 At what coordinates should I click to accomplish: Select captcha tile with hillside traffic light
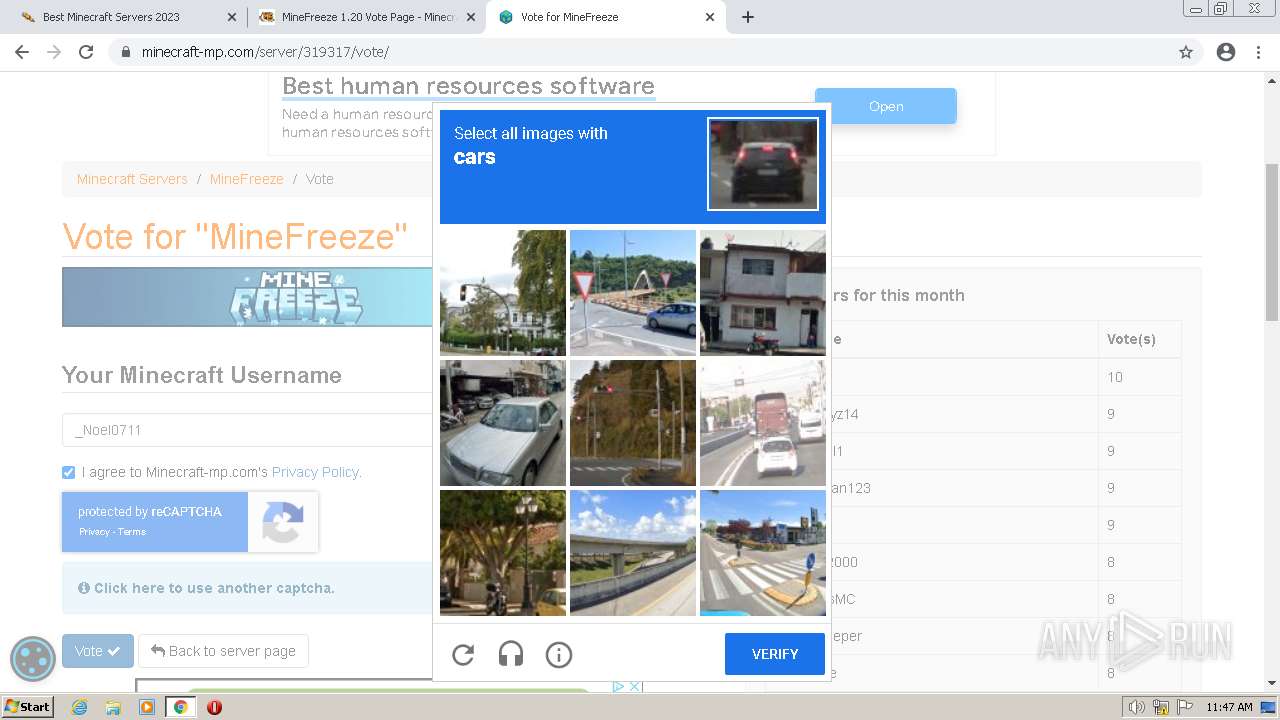[633, 423]
